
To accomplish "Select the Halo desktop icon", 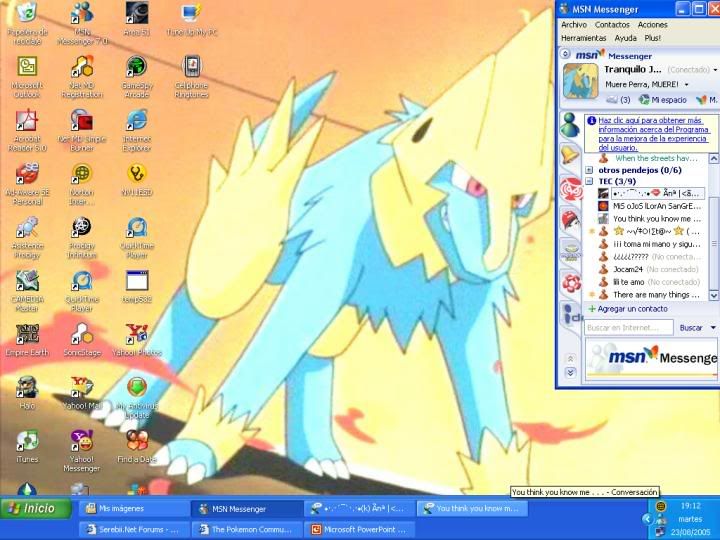I will [x=27, y=394].
